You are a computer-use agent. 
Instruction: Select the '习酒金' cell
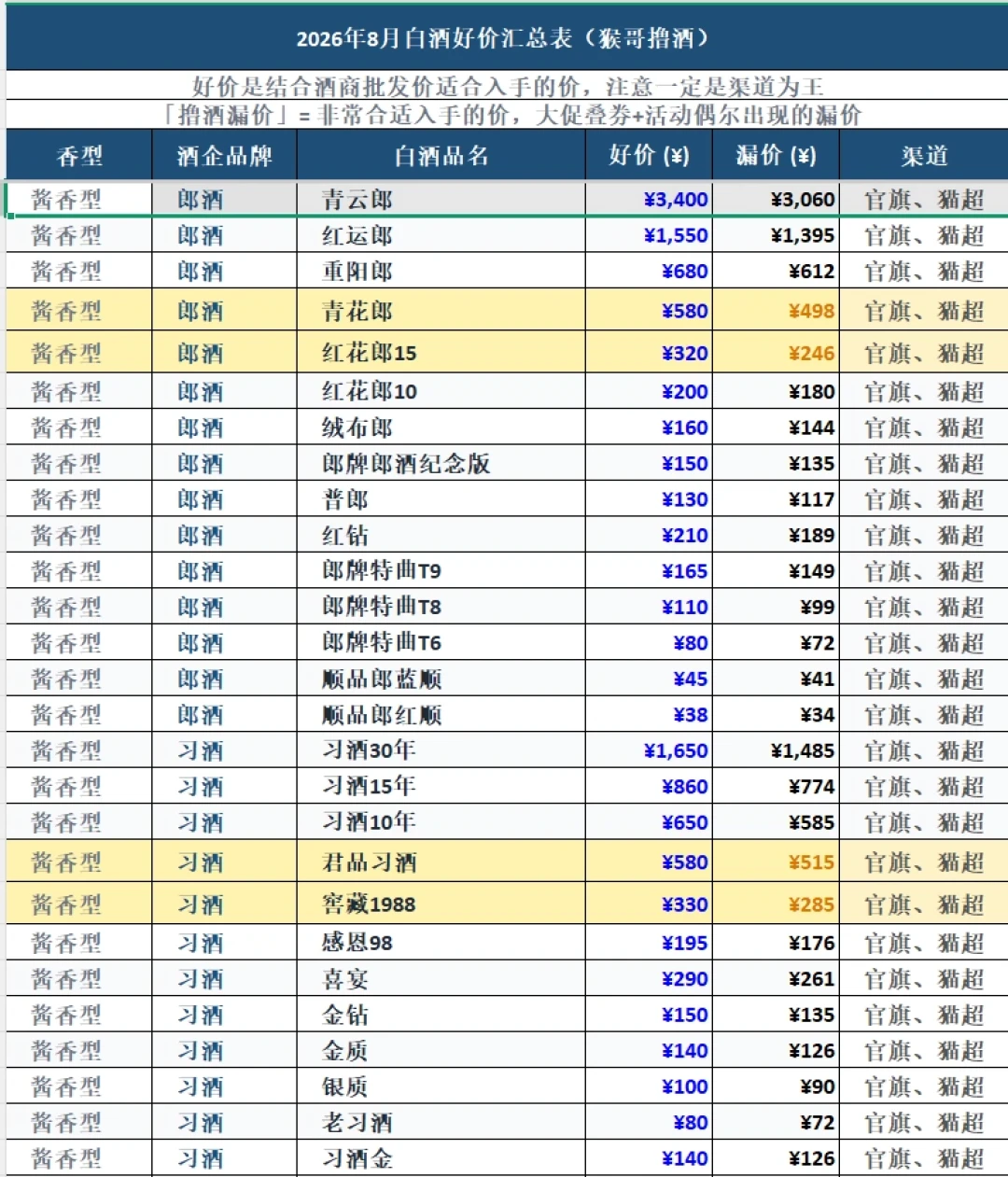pos(441,1158)
